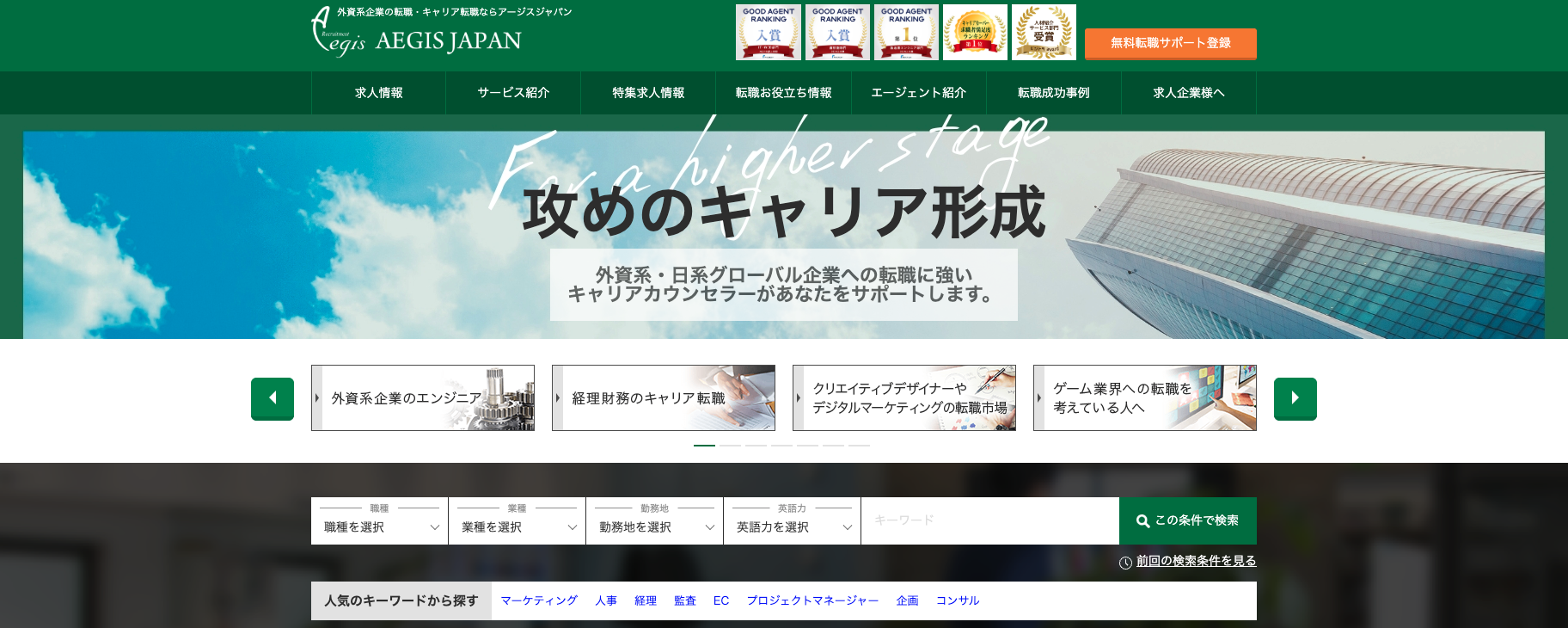
Task: Click プロジェクトマネージャー keyword link
Action: (812, 600)
